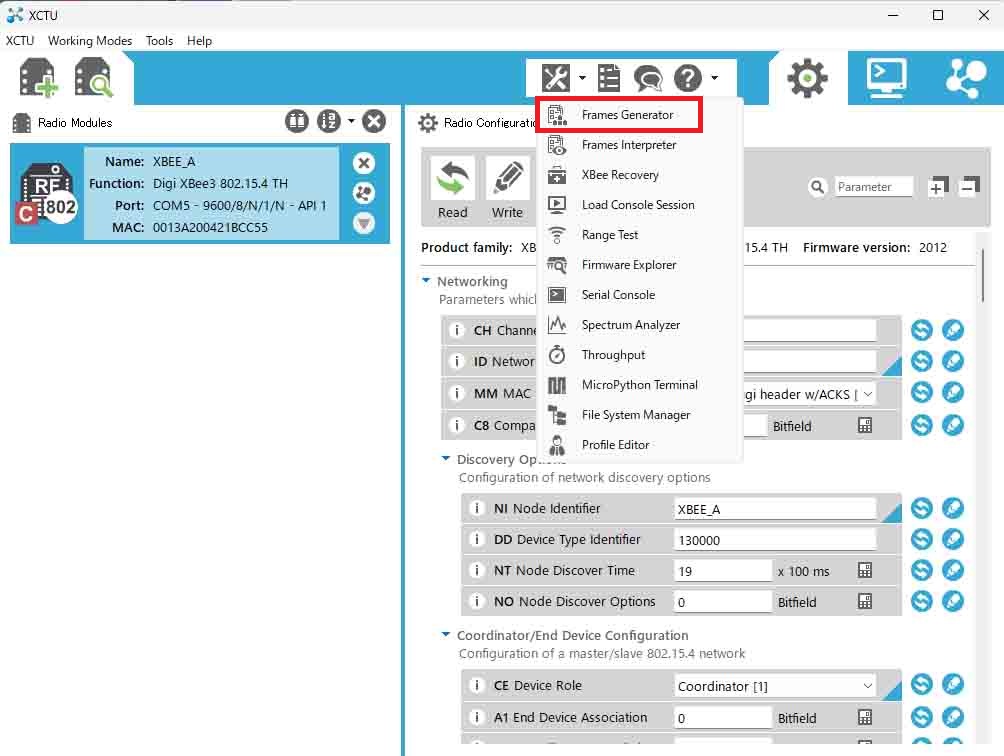Refresh the CE Device Role value

tap(921, 684)
